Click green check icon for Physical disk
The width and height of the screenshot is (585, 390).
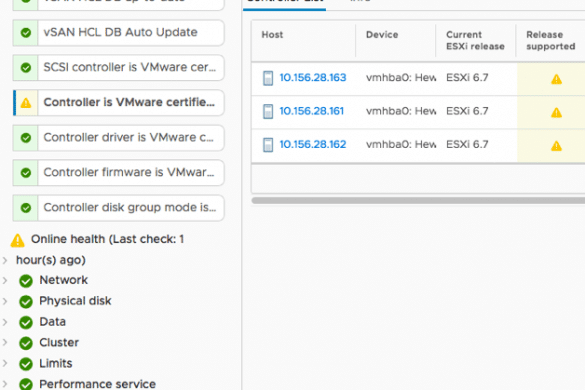pos(26,302)
